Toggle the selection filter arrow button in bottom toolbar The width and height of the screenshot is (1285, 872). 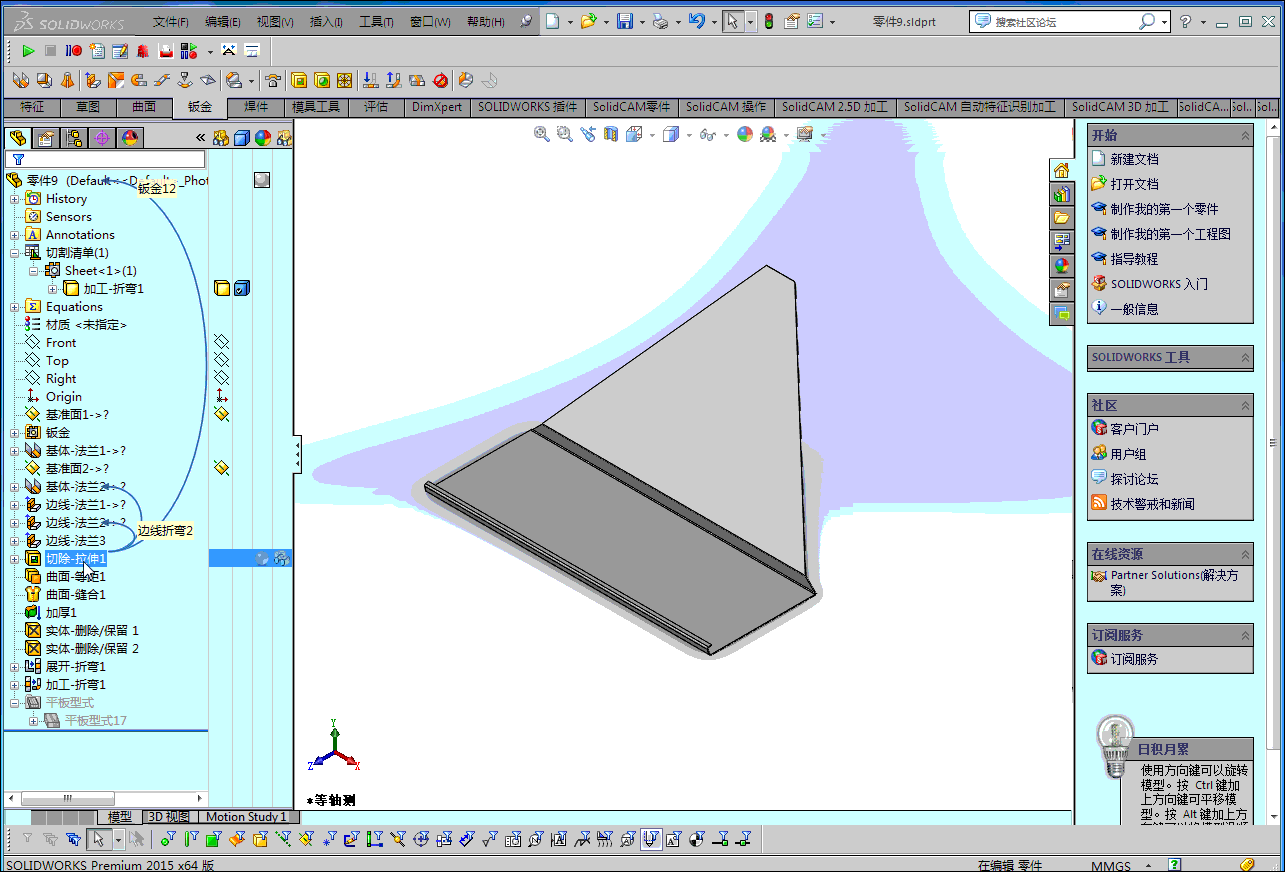tap(97, 838)
